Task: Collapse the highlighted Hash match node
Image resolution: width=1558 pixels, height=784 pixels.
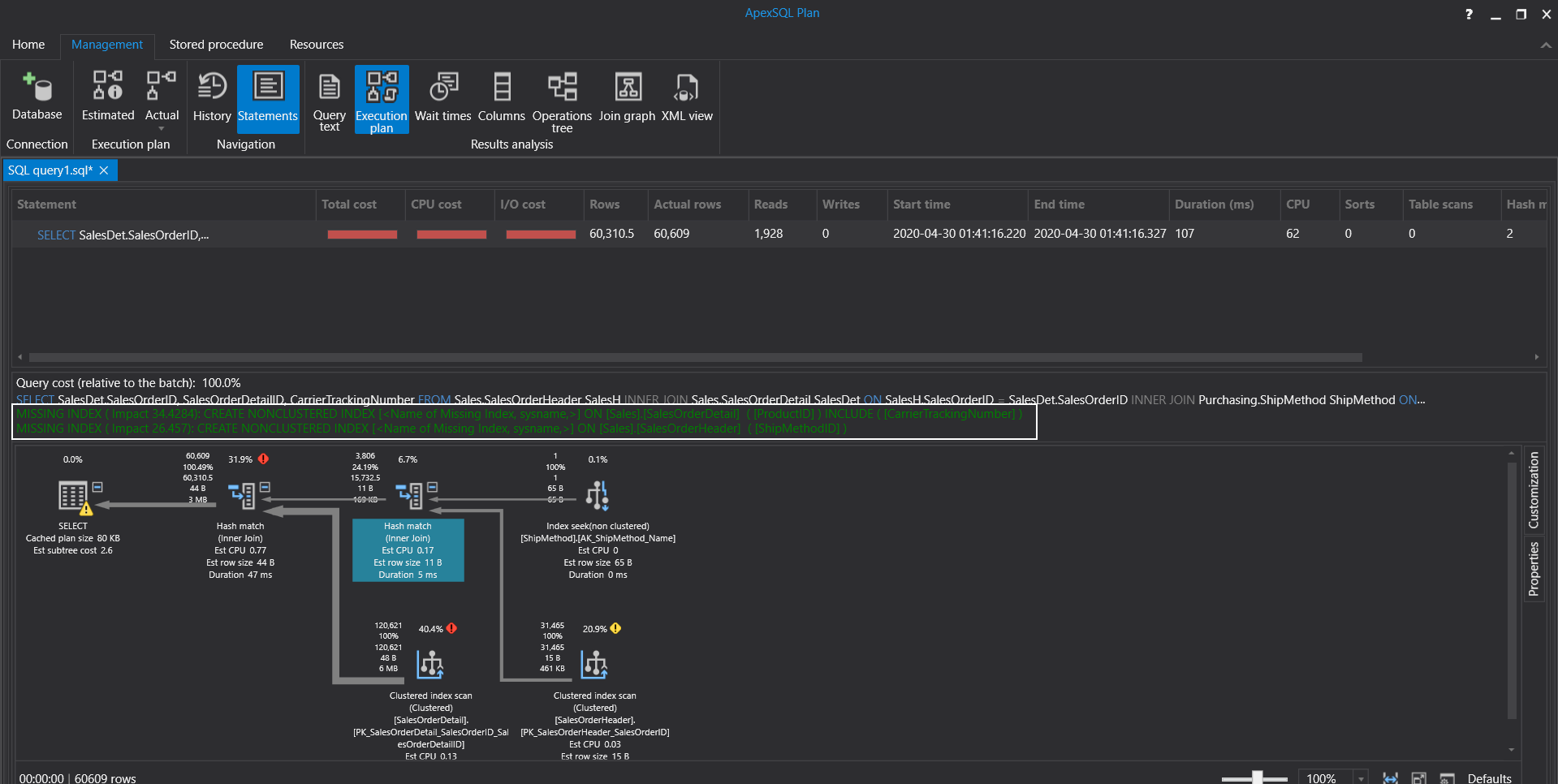Action: (433, 487)
